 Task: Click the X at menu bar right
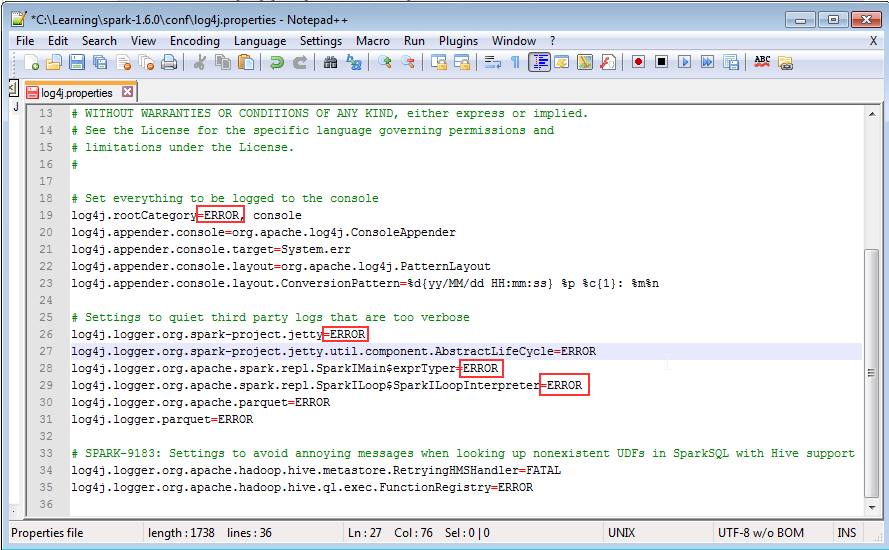(874, 41)
